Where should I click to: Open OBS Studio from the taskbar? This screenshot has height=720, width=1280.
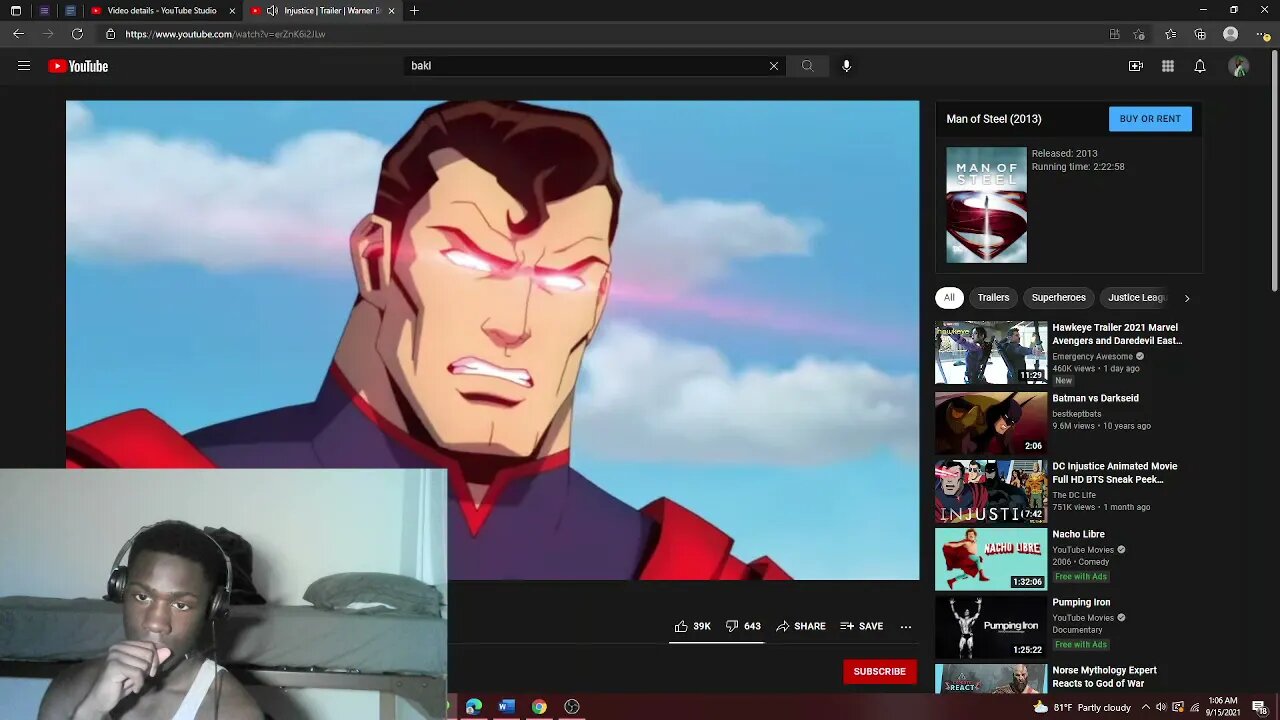click(572, 707)
